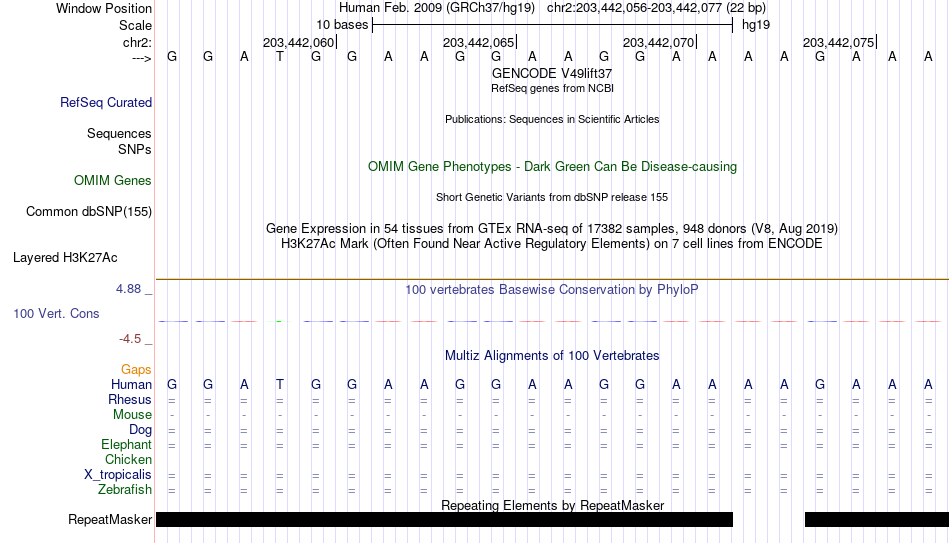Click the -4.5 PhyloP lower scale value
The width and height of the screenshot is (950, 543).
[130, 339]
